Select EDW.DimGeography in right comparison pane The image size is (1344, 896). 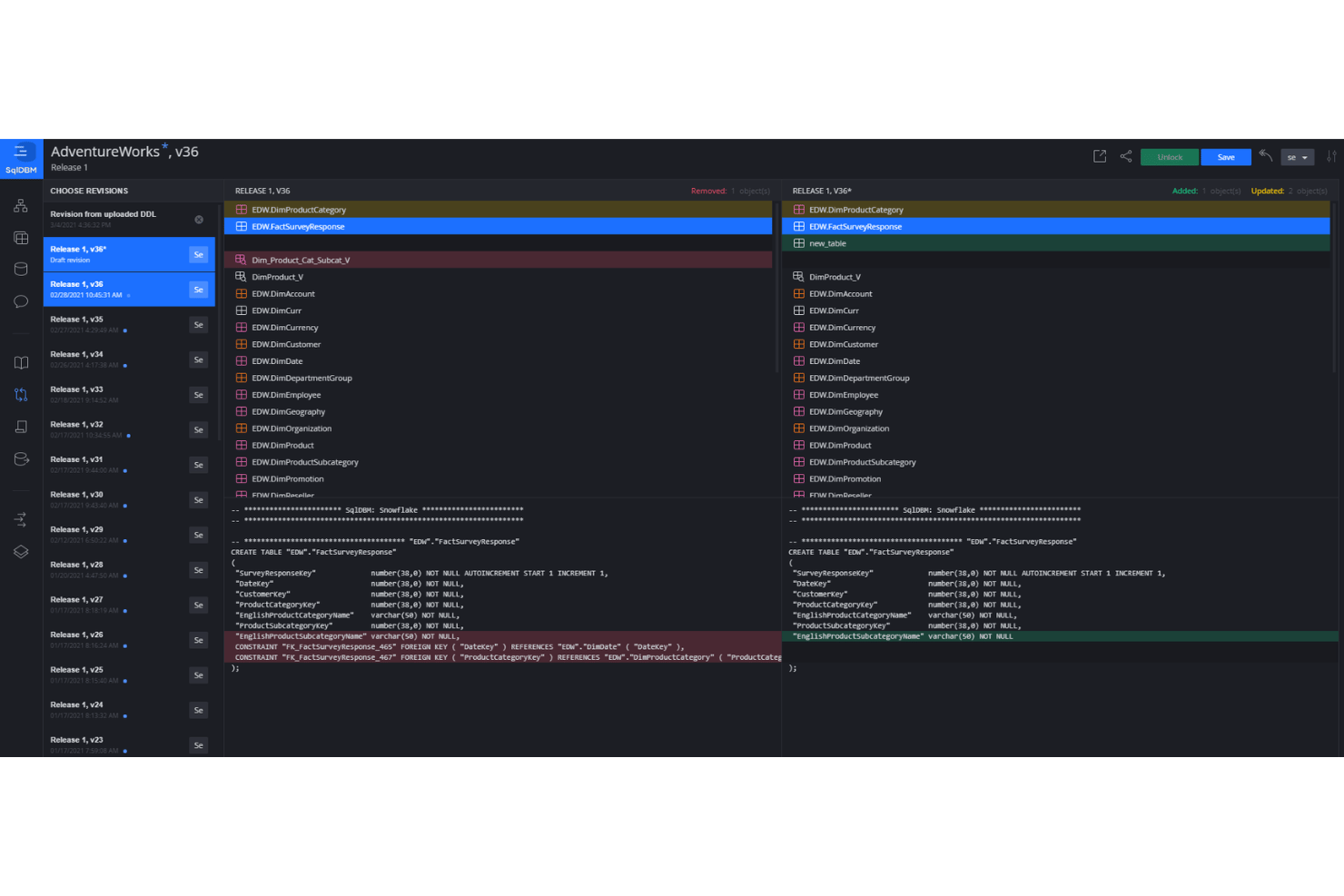coord(1056,411)
